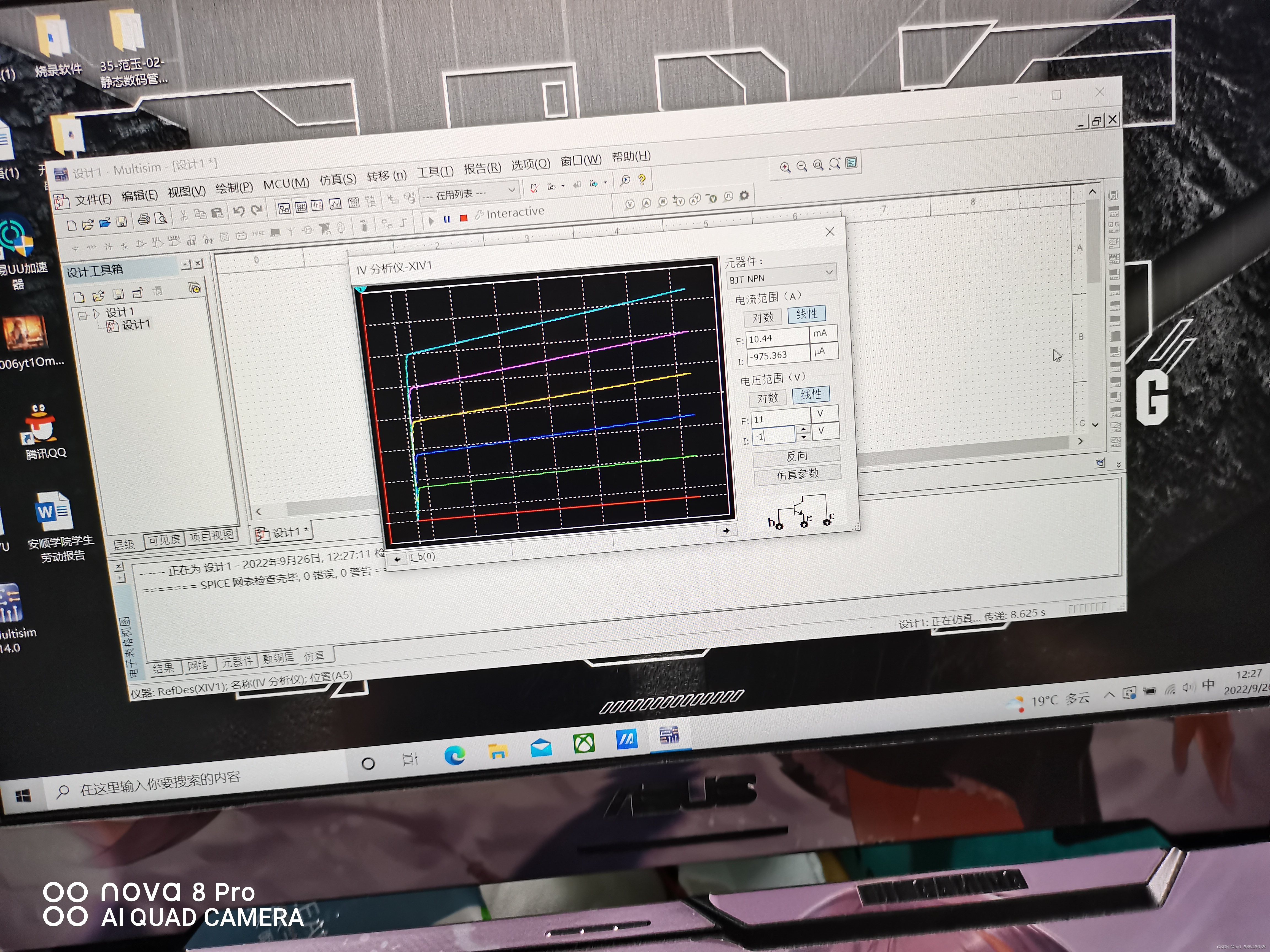The image size is (1270, 952).
Task: Switch to the 项目视图 tab
Action: click(x=212, y=536)
